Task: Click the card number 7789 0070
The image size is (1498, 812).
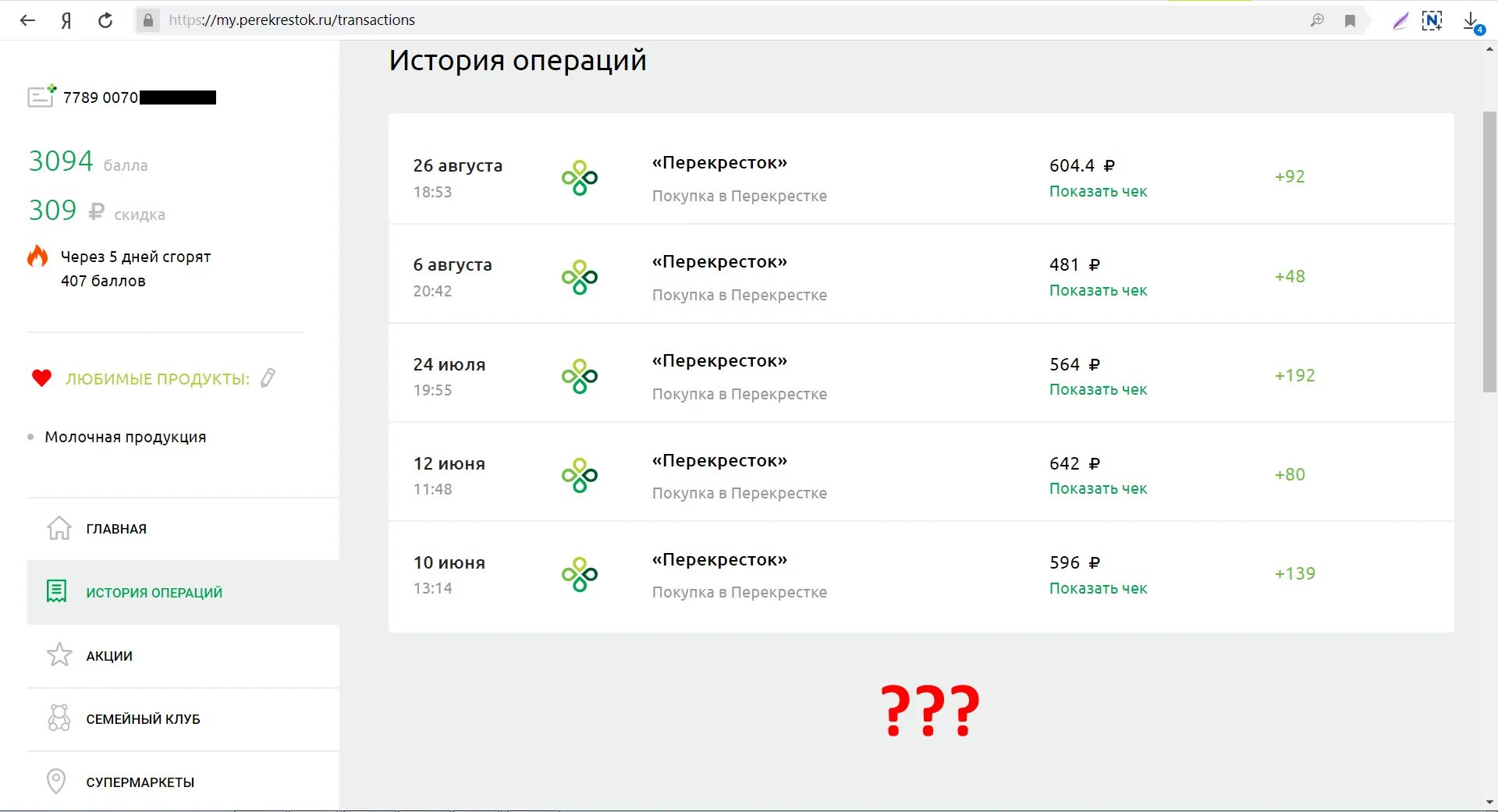Action: (101, 98)
